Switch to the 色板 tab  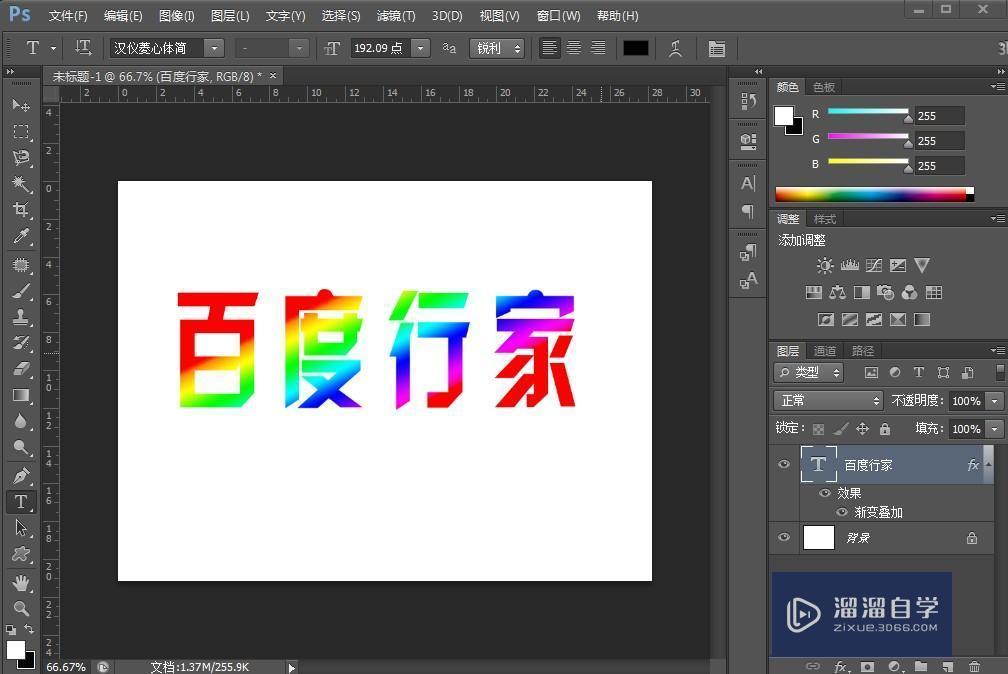[824, 87]
